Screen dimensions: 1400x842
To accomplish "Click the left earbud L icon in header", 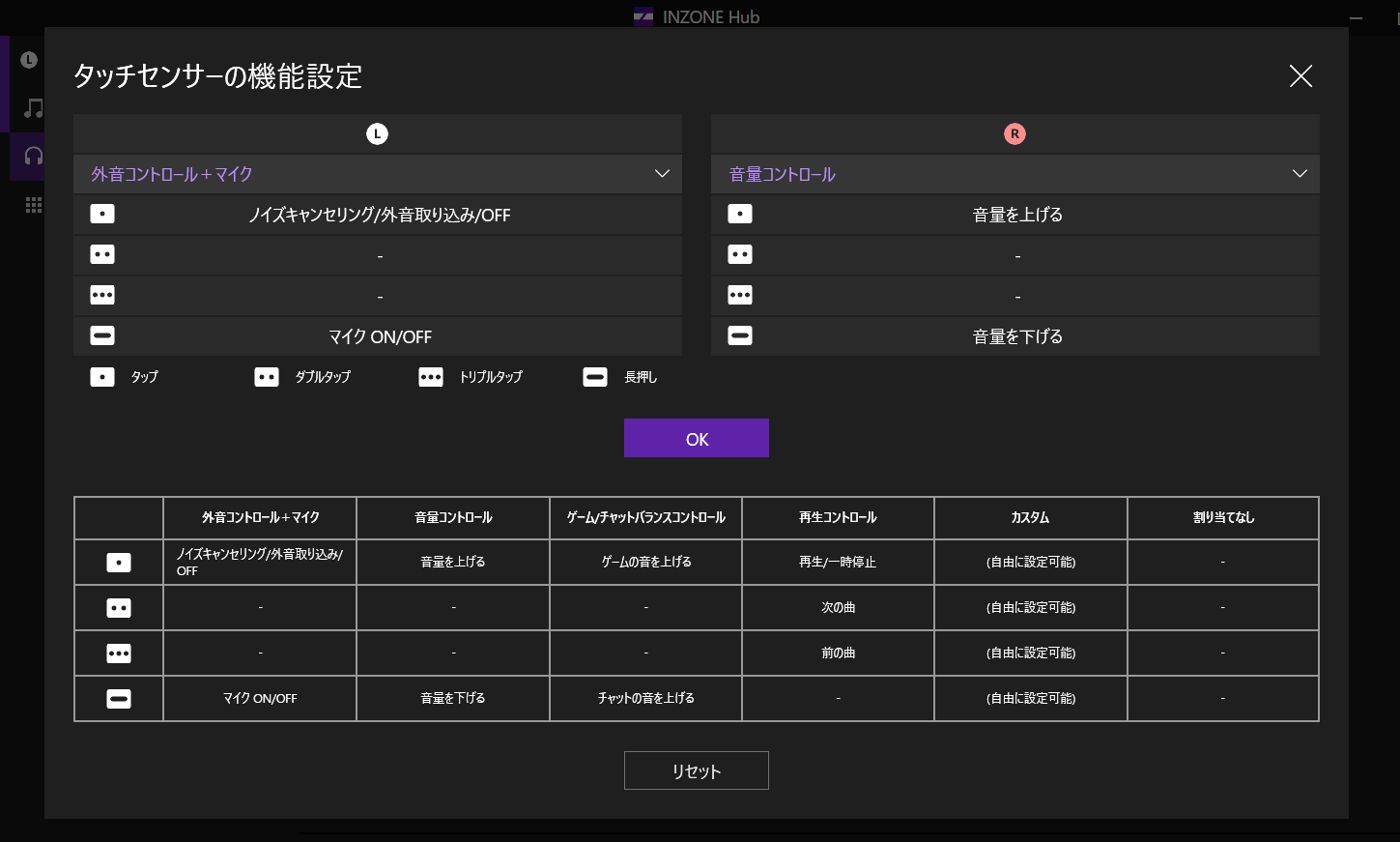I will (377, 134).
